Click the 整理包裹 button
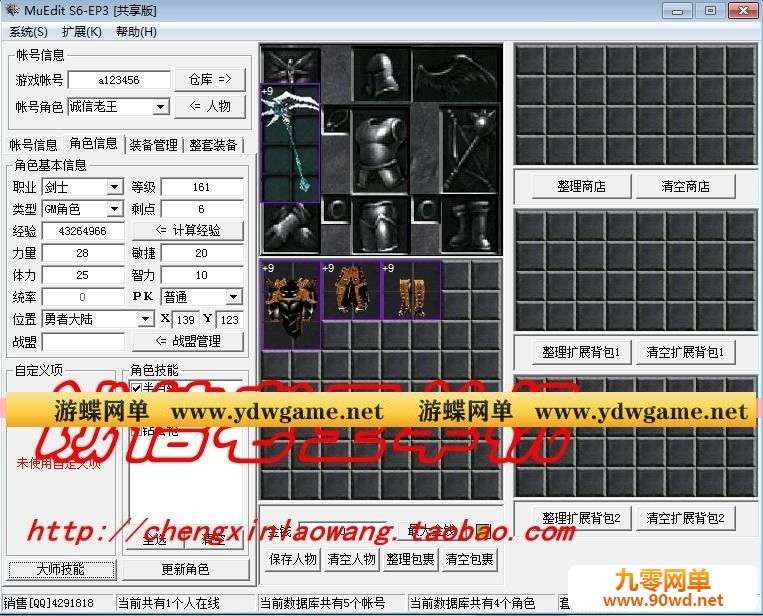Viewport: 763px width, 616px height. pos(410,559)
